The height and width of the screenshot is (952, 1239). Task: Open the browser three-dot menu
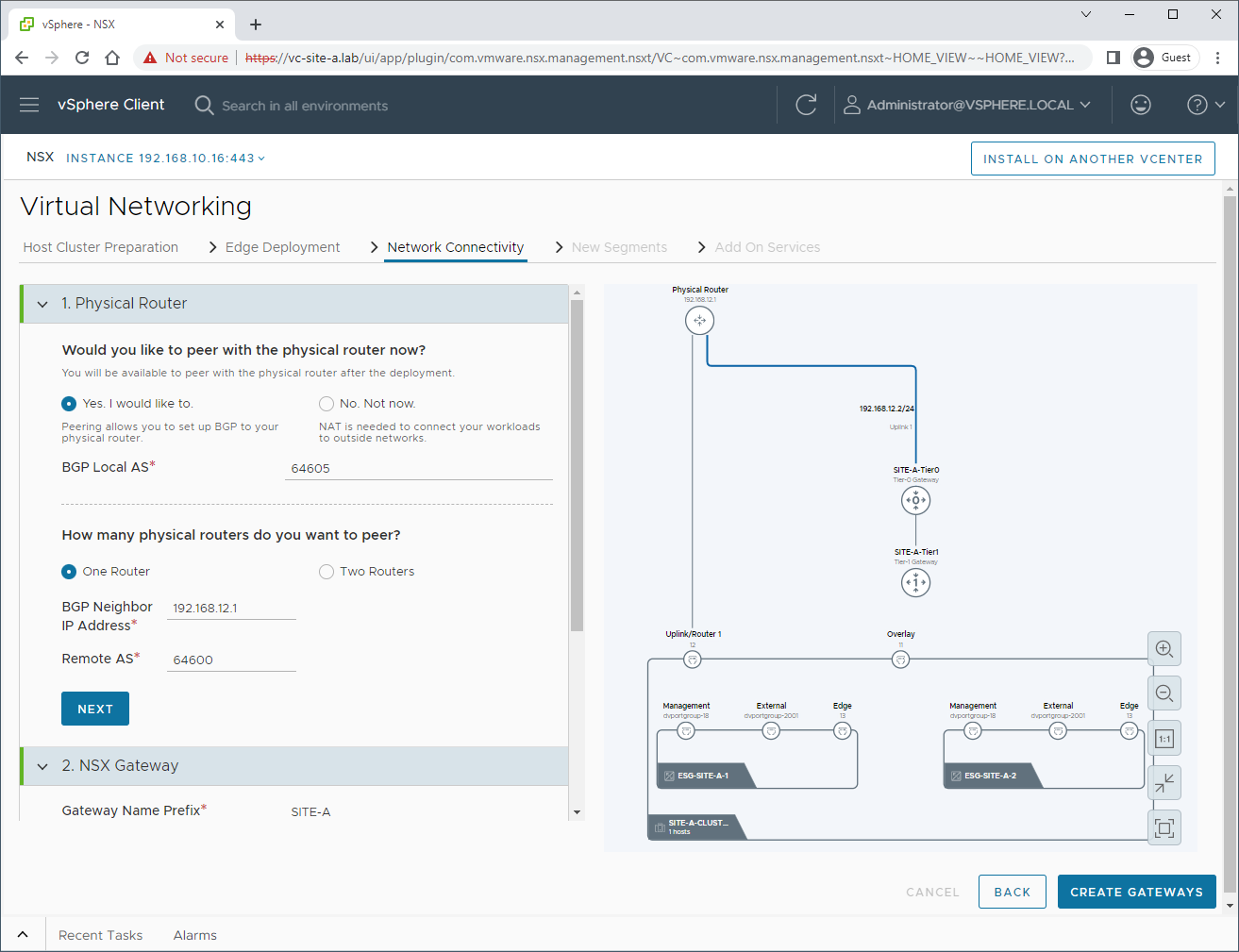[1218, 58]
